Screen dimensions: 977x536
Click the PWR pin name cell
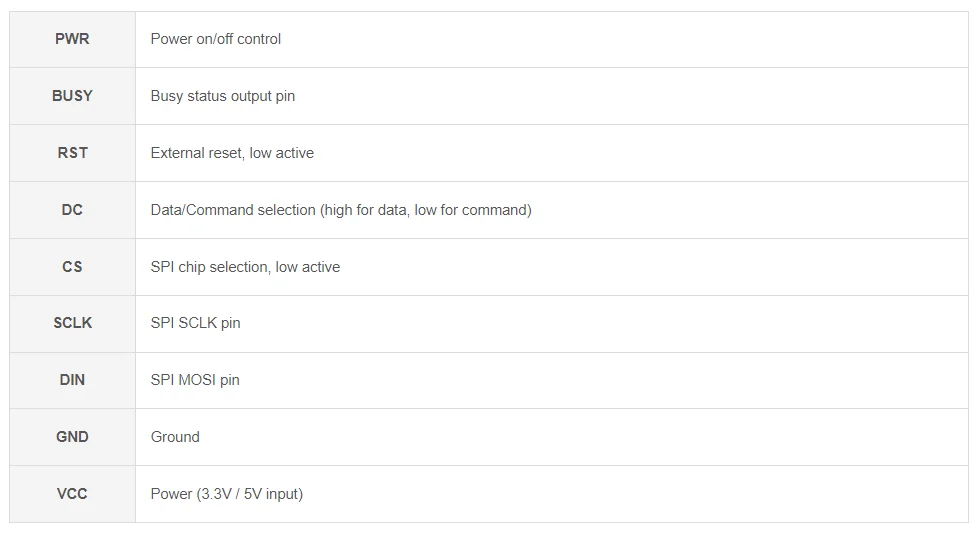pos(72,39)
